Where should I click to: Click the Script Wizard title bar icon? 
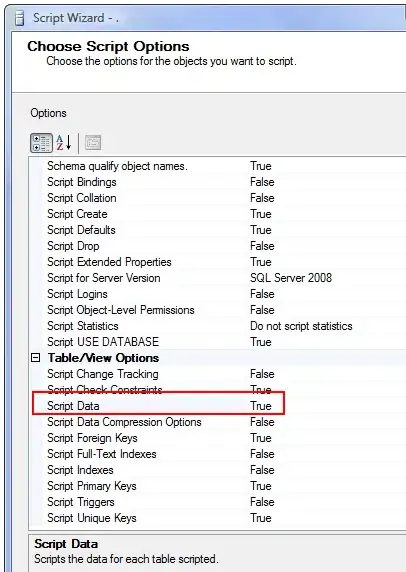click(x=19, y=18)
